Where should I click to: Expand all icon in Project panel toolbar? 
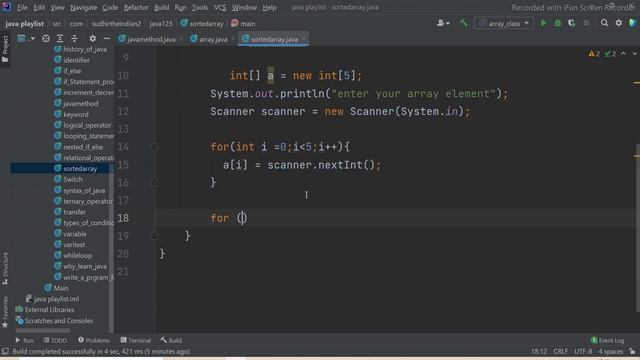(x=60, y=38)
